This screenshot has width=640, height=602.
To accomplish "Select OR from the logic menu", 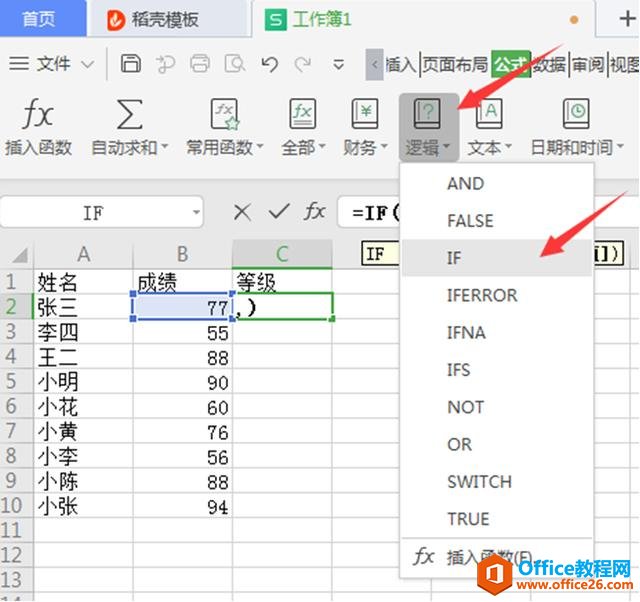I will pyautogui.click(x=497, y=444).
